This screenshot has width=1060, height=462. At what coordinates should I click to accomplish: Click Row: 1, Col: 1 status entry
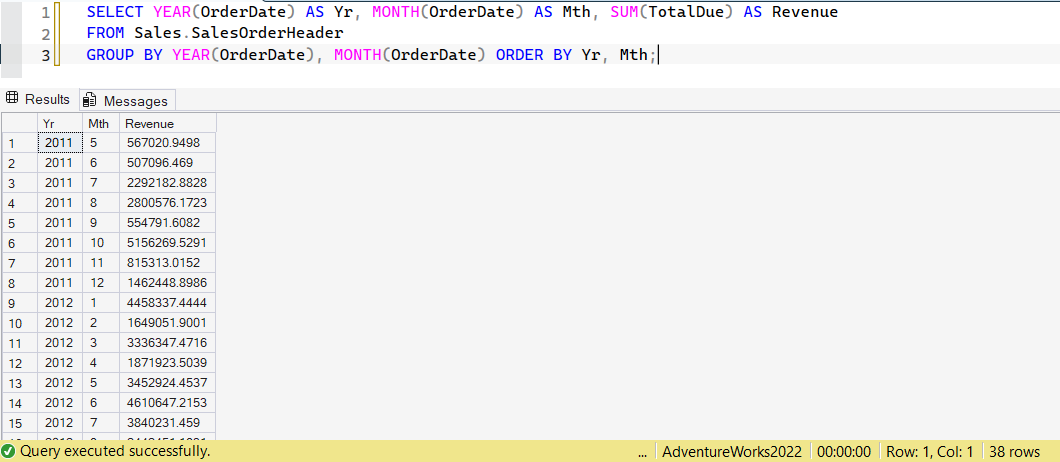click(932, 451)
